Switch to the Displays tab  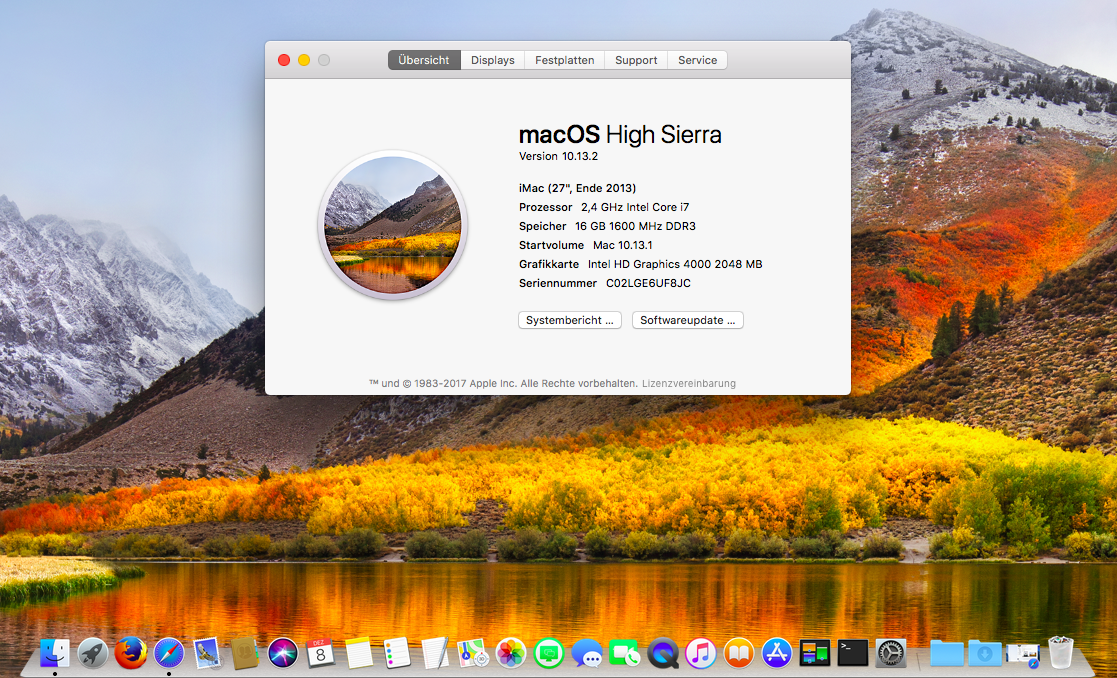click(492, 60)
